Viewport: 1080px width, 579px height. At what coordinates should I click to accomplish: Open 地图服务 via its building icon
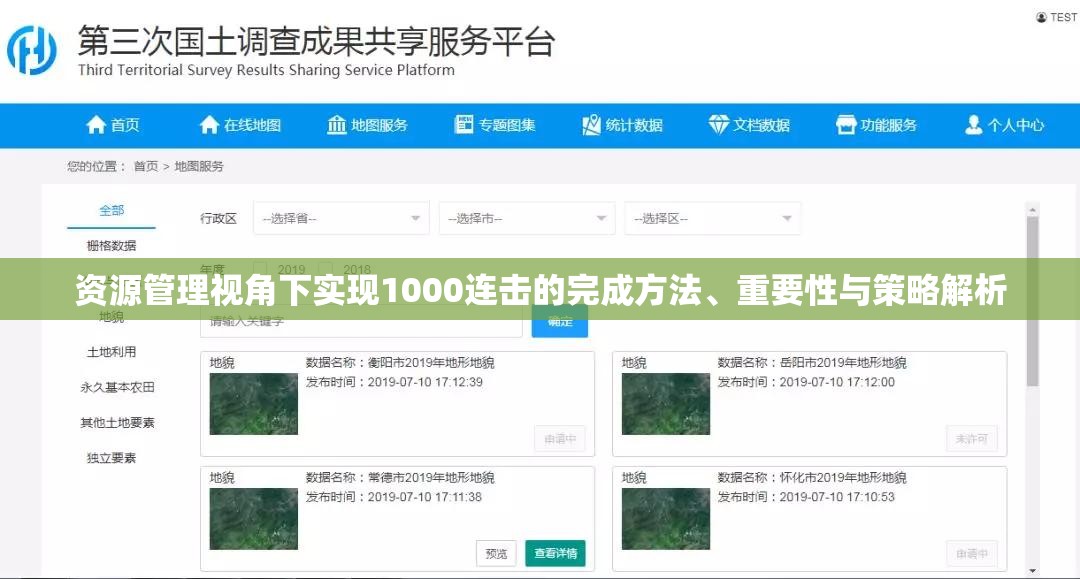335,125
